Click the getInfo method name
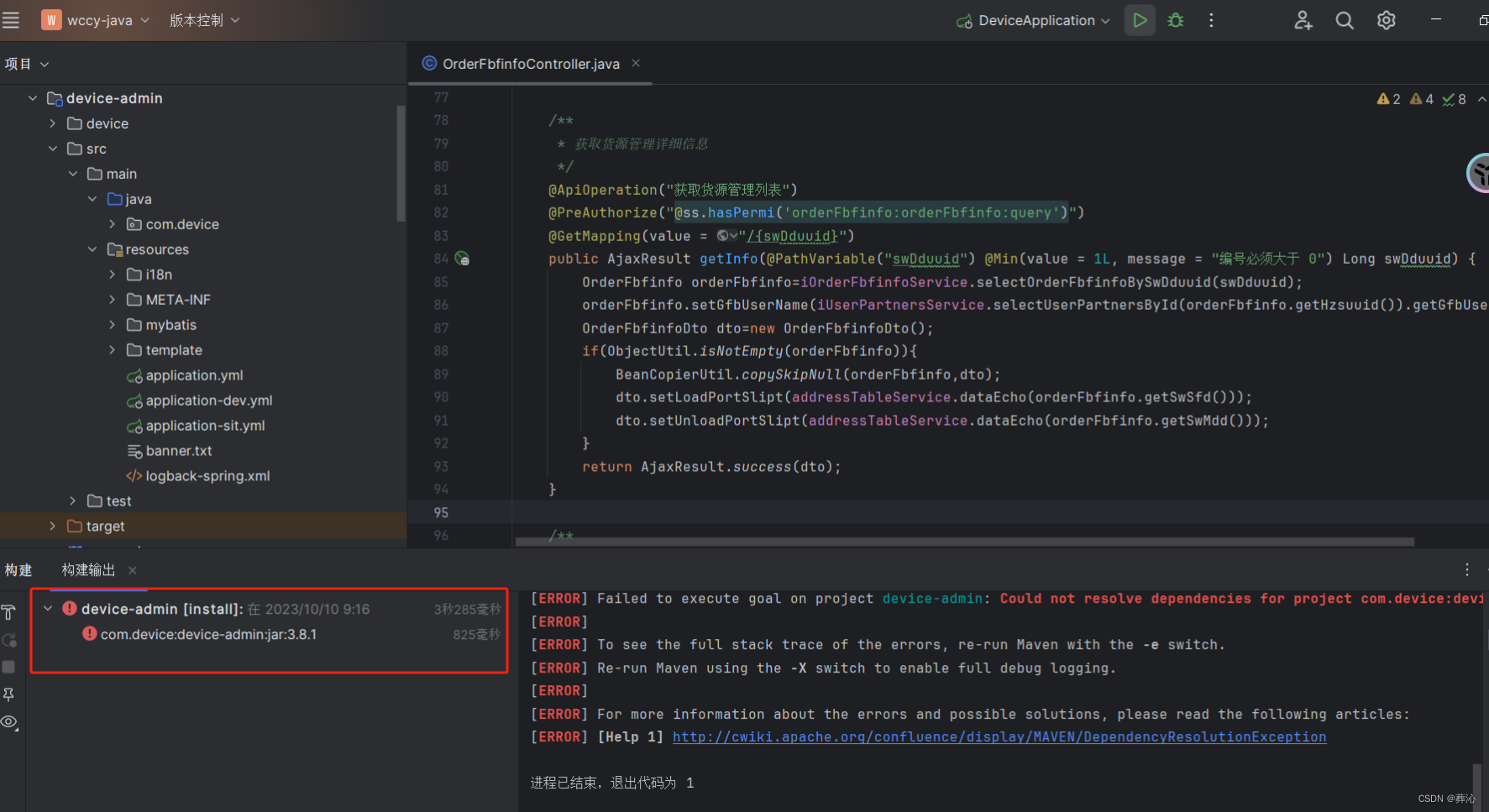This screenshot has height=812, width=1489. pos(729,259)
